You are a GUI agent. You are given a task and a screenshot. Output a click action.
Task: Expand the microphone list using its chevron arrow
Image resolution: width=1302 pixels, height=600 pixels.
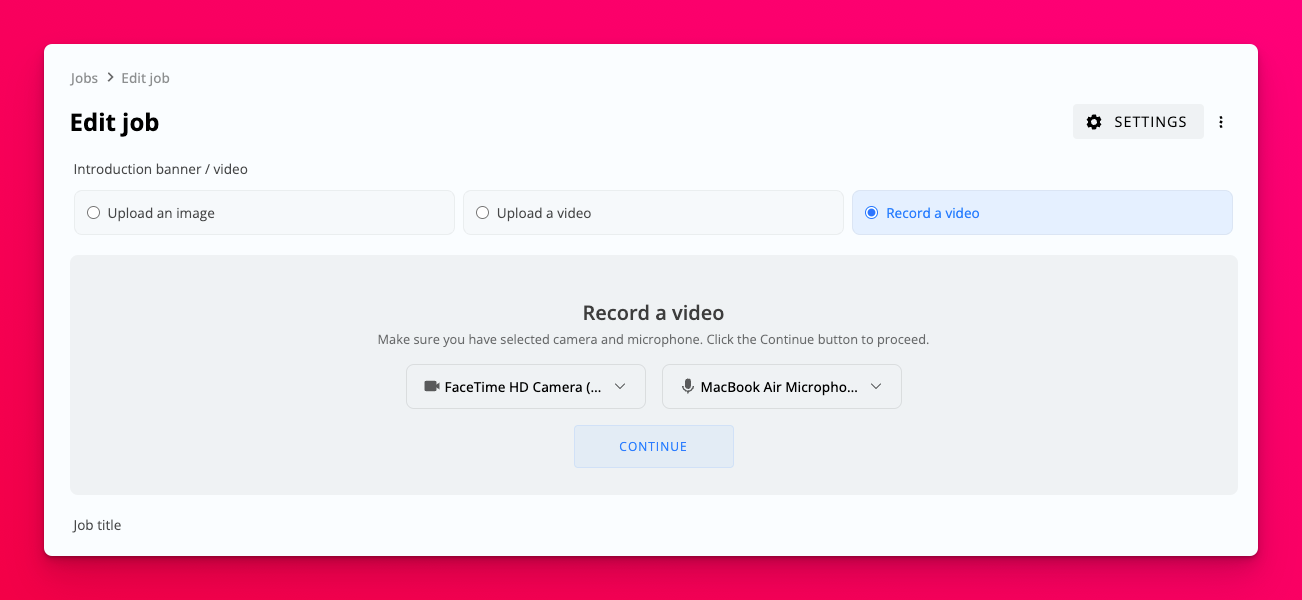point(876,387)
